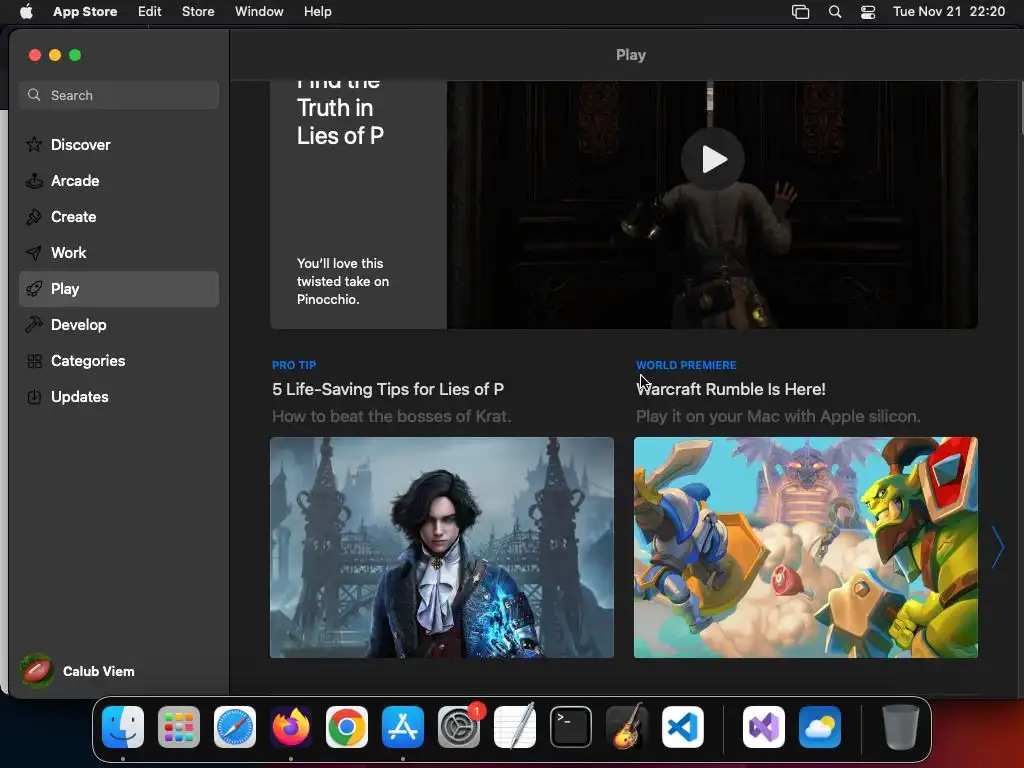The image size is (1024, 768).
Task: Click the Stage Manager menu bar icon
Action: coord(801,12)
